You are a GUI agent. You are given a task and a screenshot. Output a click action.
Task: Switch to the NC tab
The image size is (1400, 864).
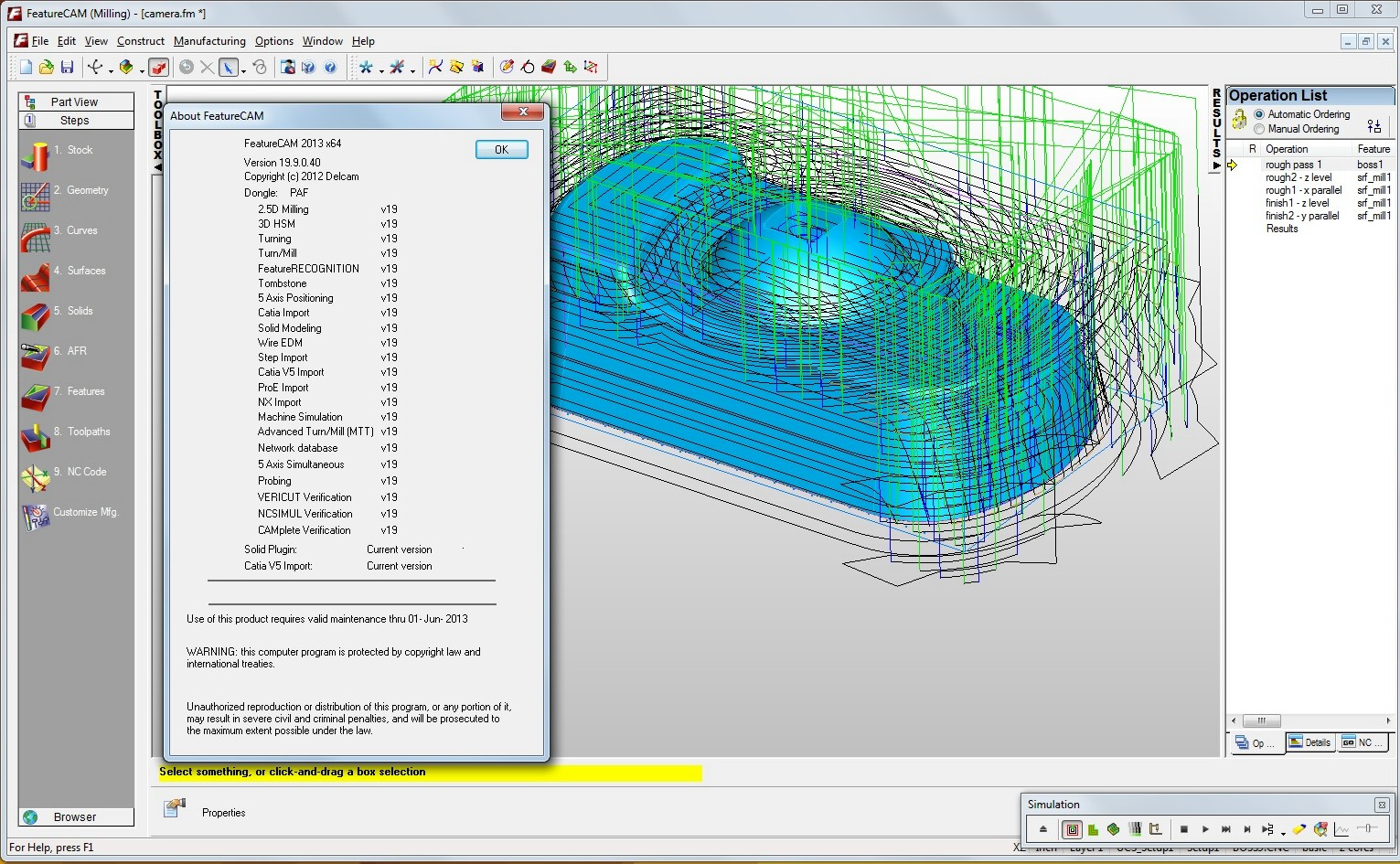[x=1363, y=742]
